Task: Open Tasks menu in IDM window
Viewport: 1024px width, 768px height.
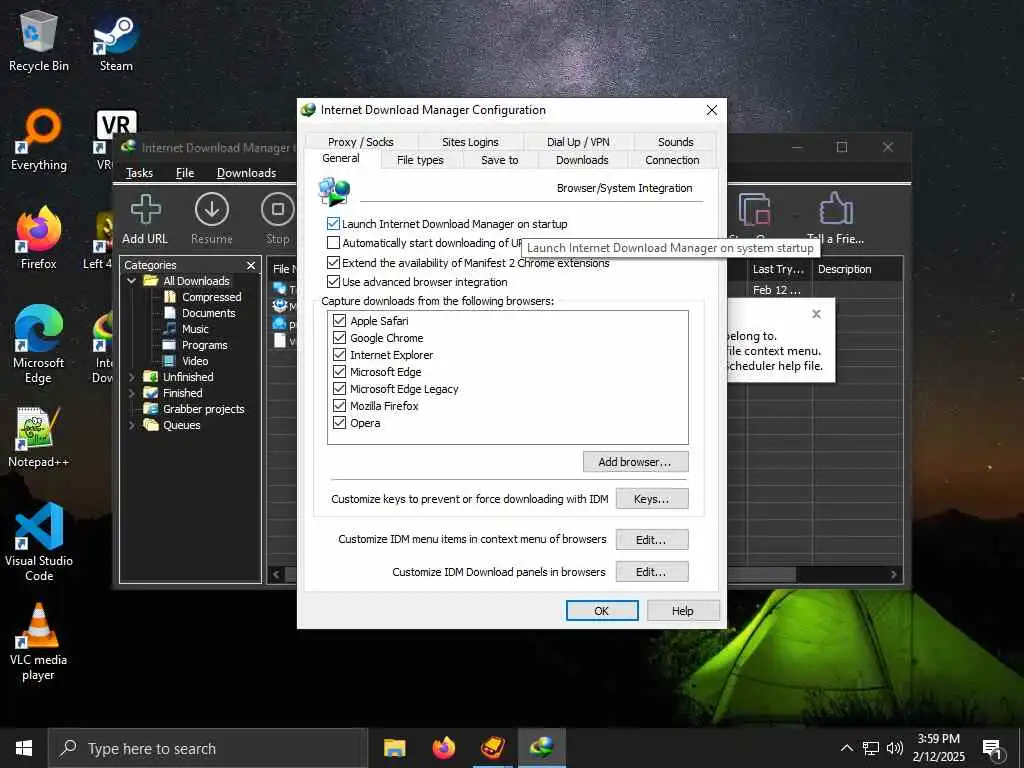Action: point(139,173)
